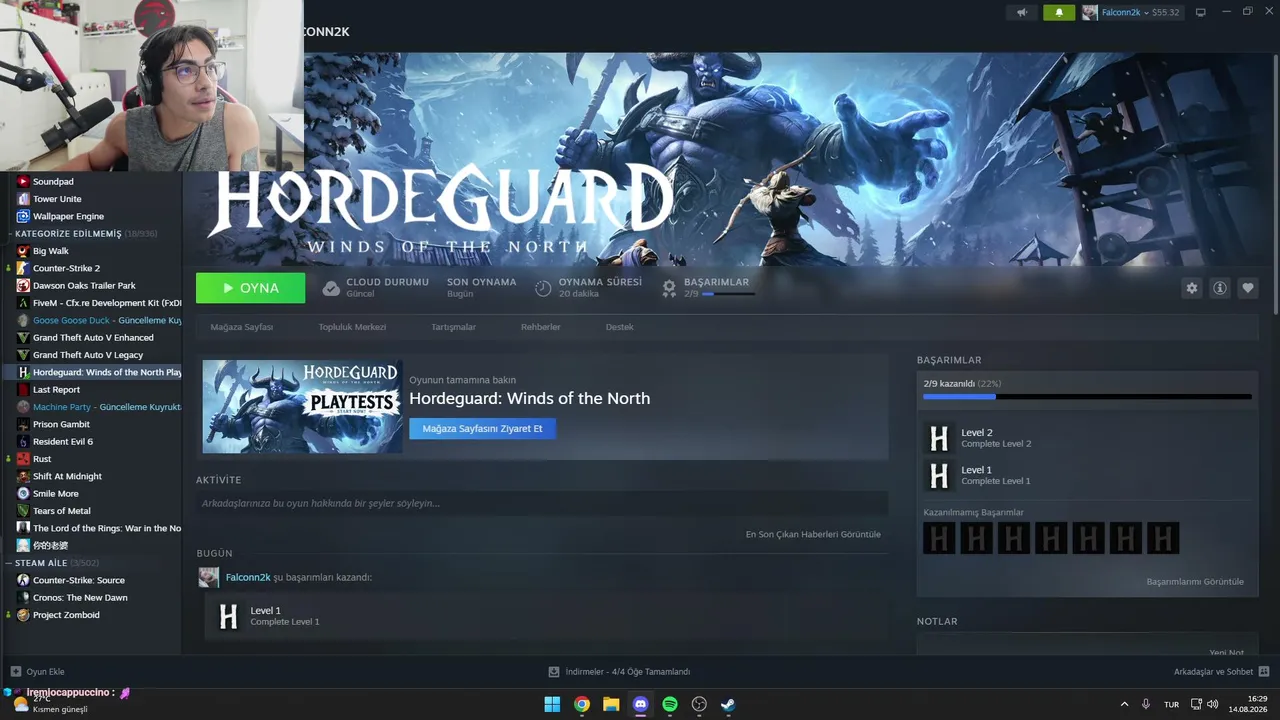Select Big Walk in library list

(x=51, y=251)
